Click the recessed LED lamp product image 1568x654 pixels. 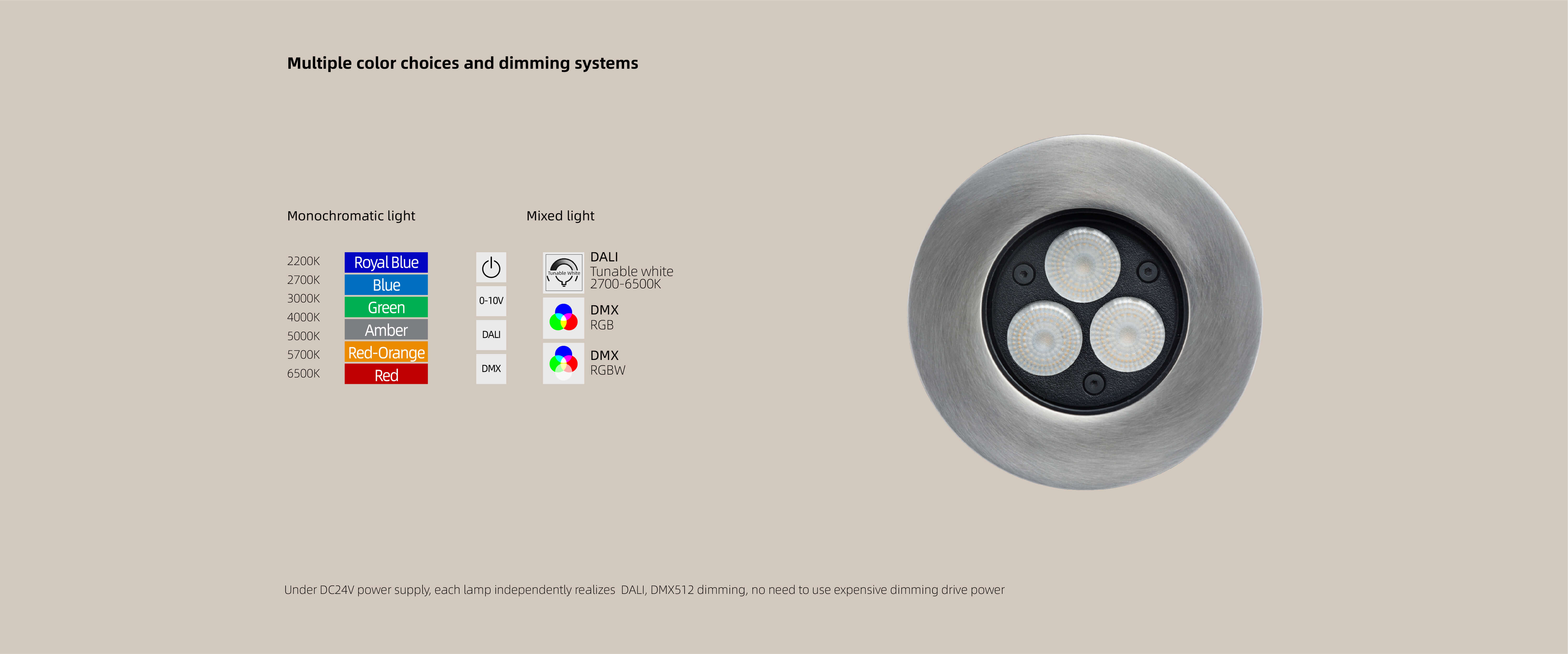(1085, 312)
